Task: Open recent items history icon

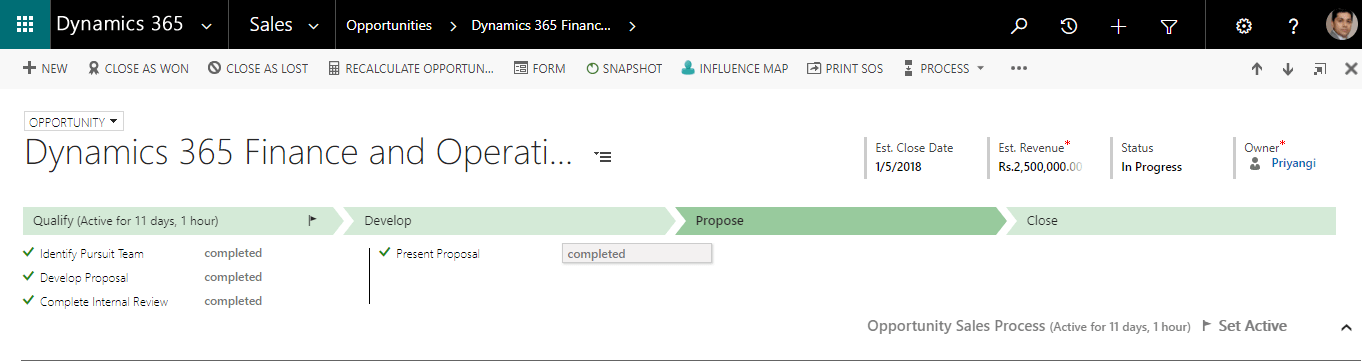Action: [x=1069, y=26]
